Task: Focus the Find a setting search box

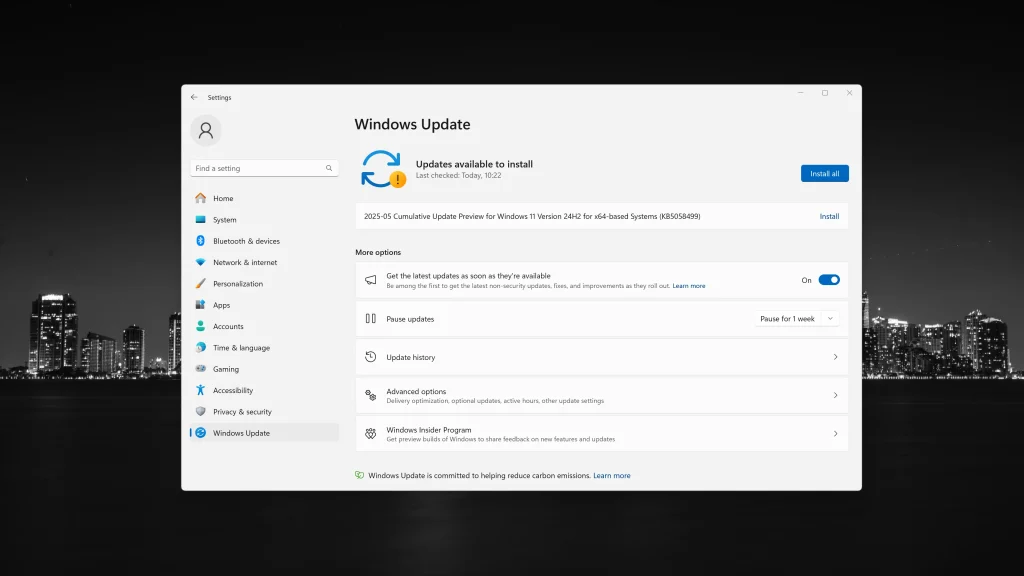Action: click(x=264, y=168)
